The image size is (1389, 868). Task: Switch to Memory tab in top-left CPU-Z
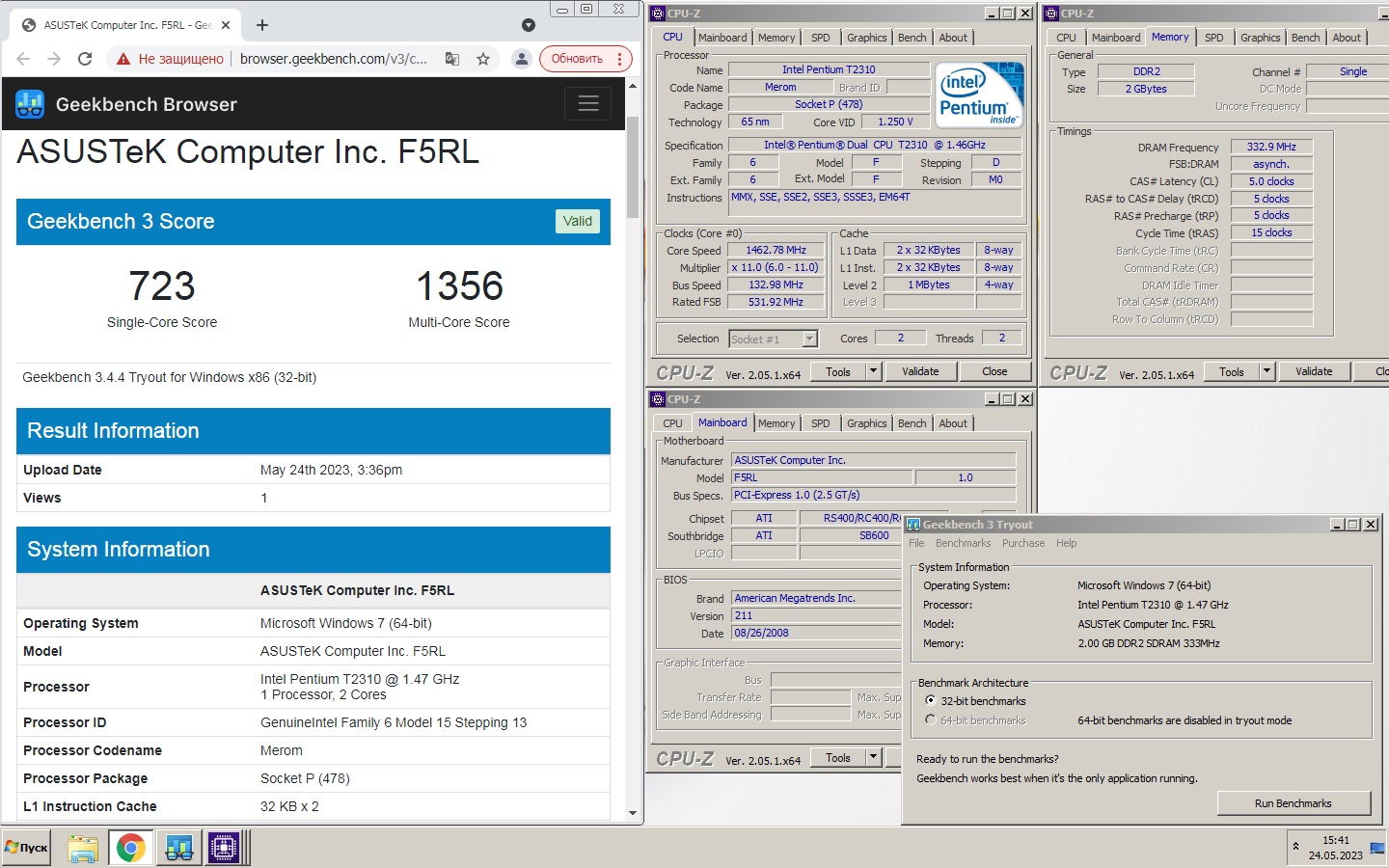[776, 38]
